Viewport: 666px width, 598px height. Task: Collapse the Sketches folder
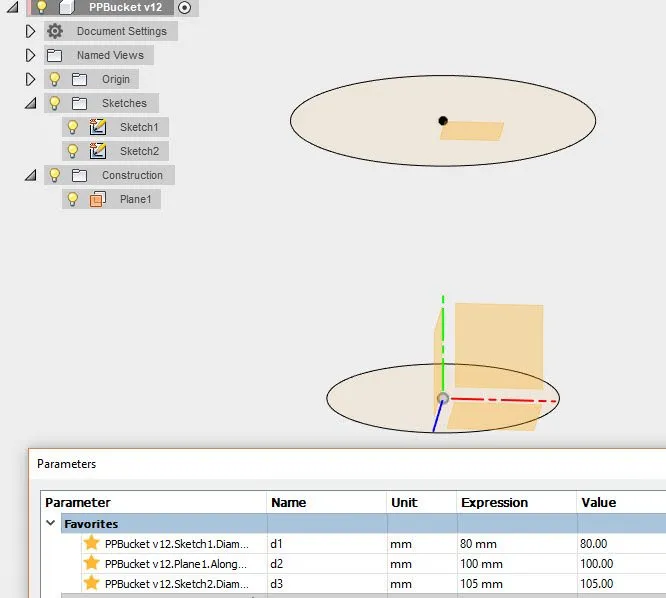click(x=31, y=103)
